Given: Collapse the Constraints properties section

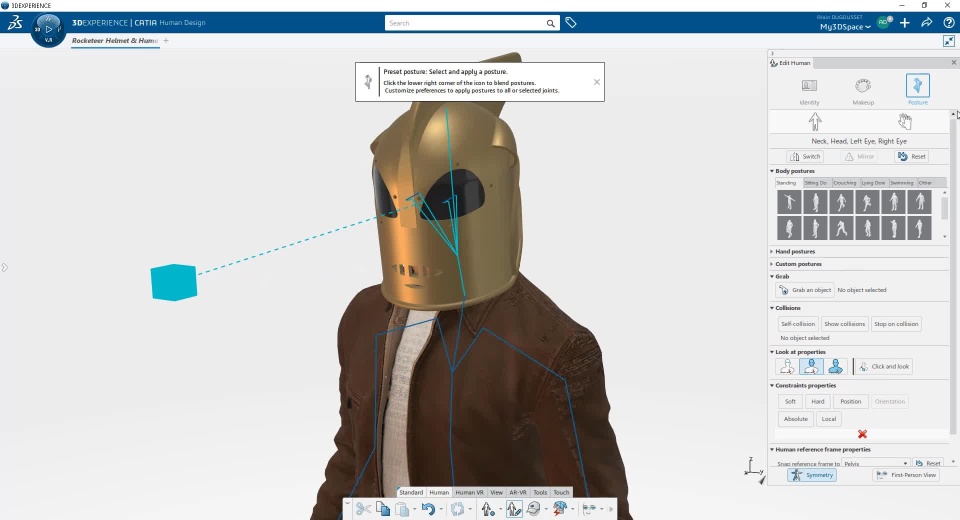Looking at the screenshot, I should coord(772,386).
